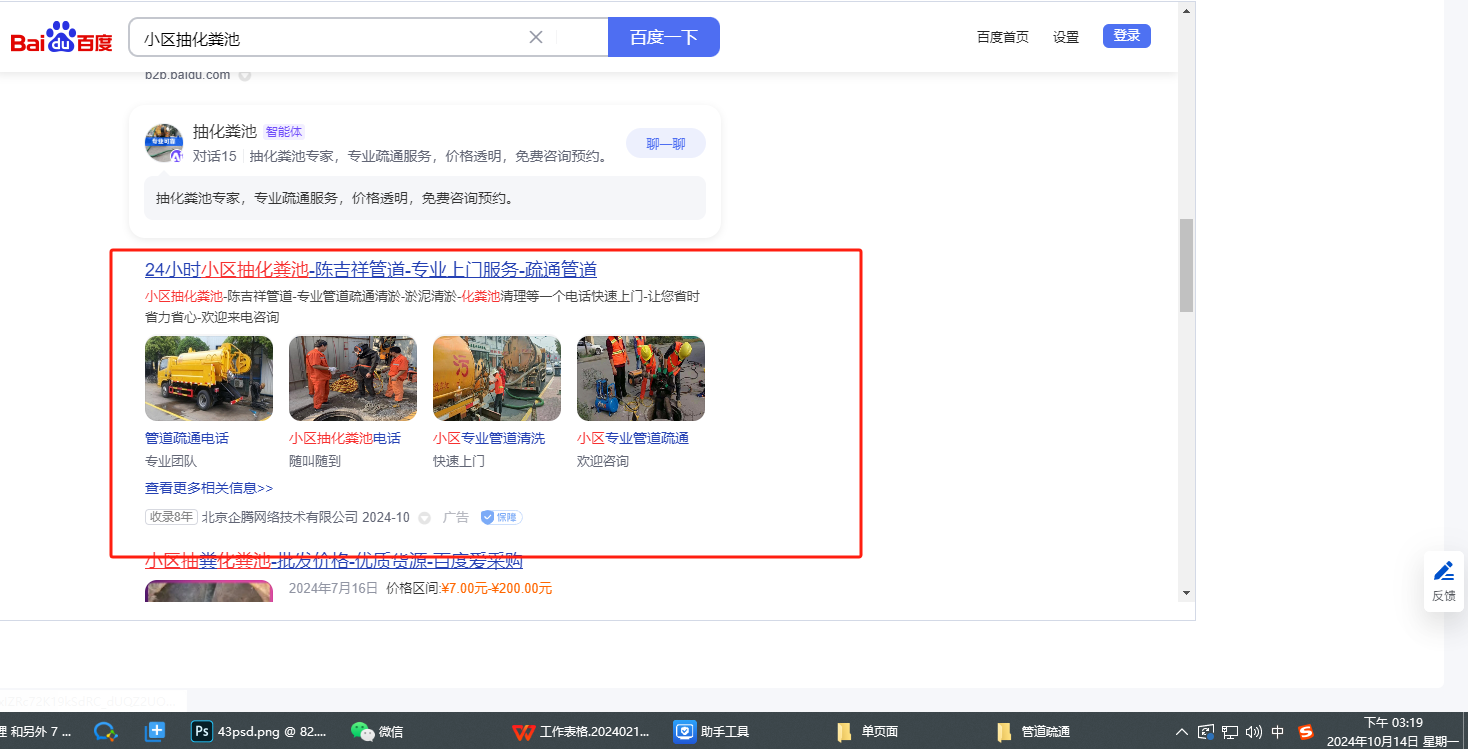
Task: Open the 24小时小区抽化粪池 result title link
Action: point(370,269)
